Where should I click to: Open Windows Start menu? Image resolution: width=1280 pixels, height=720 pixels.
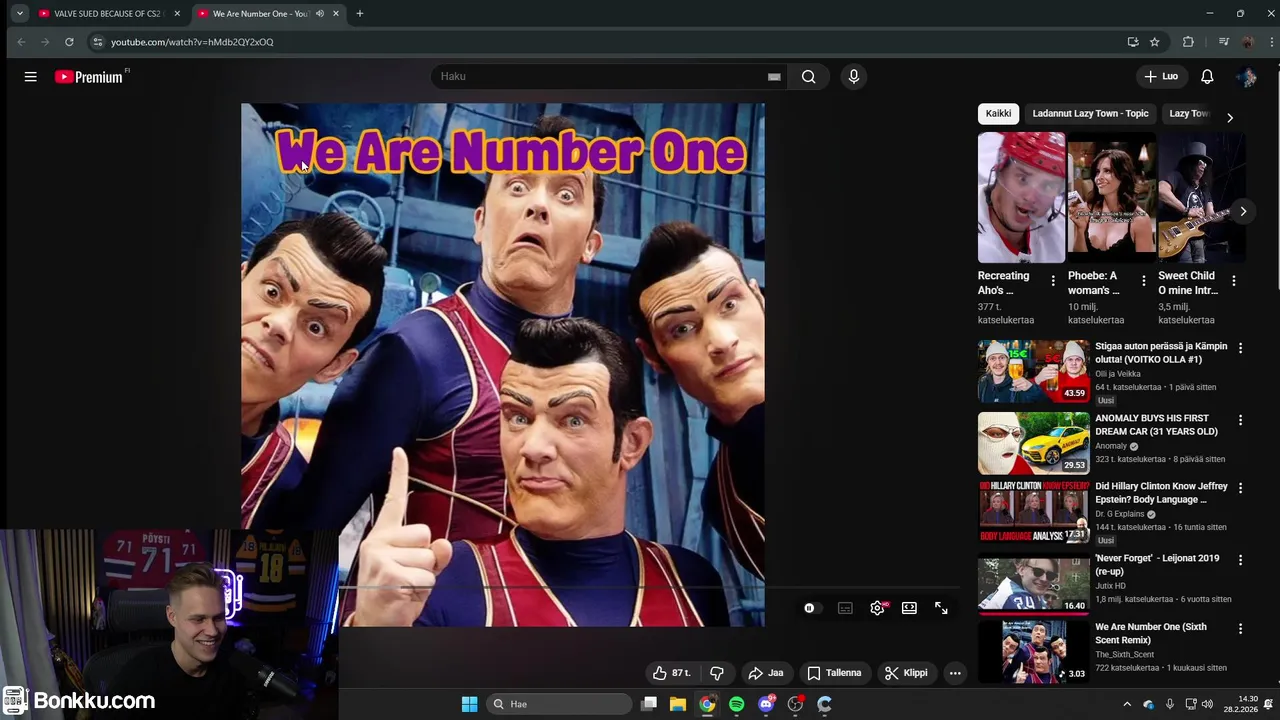[469, 704]
